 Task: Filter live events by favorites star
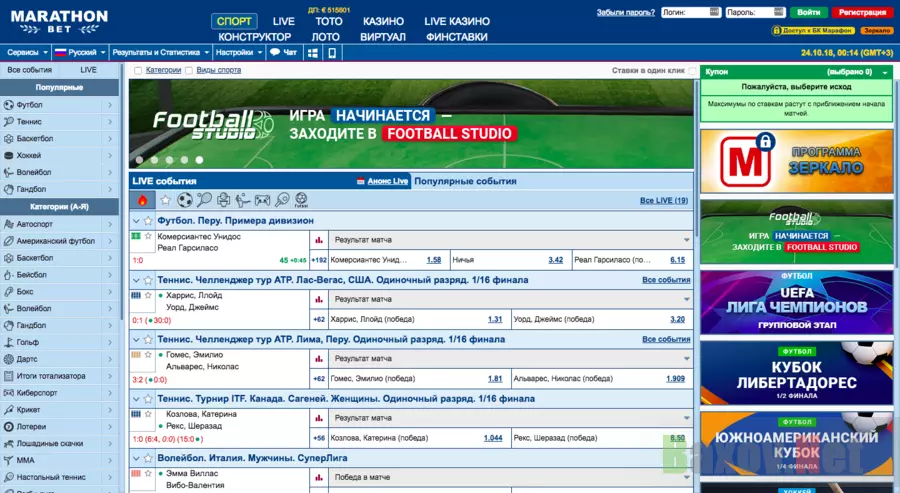(165, 200)
